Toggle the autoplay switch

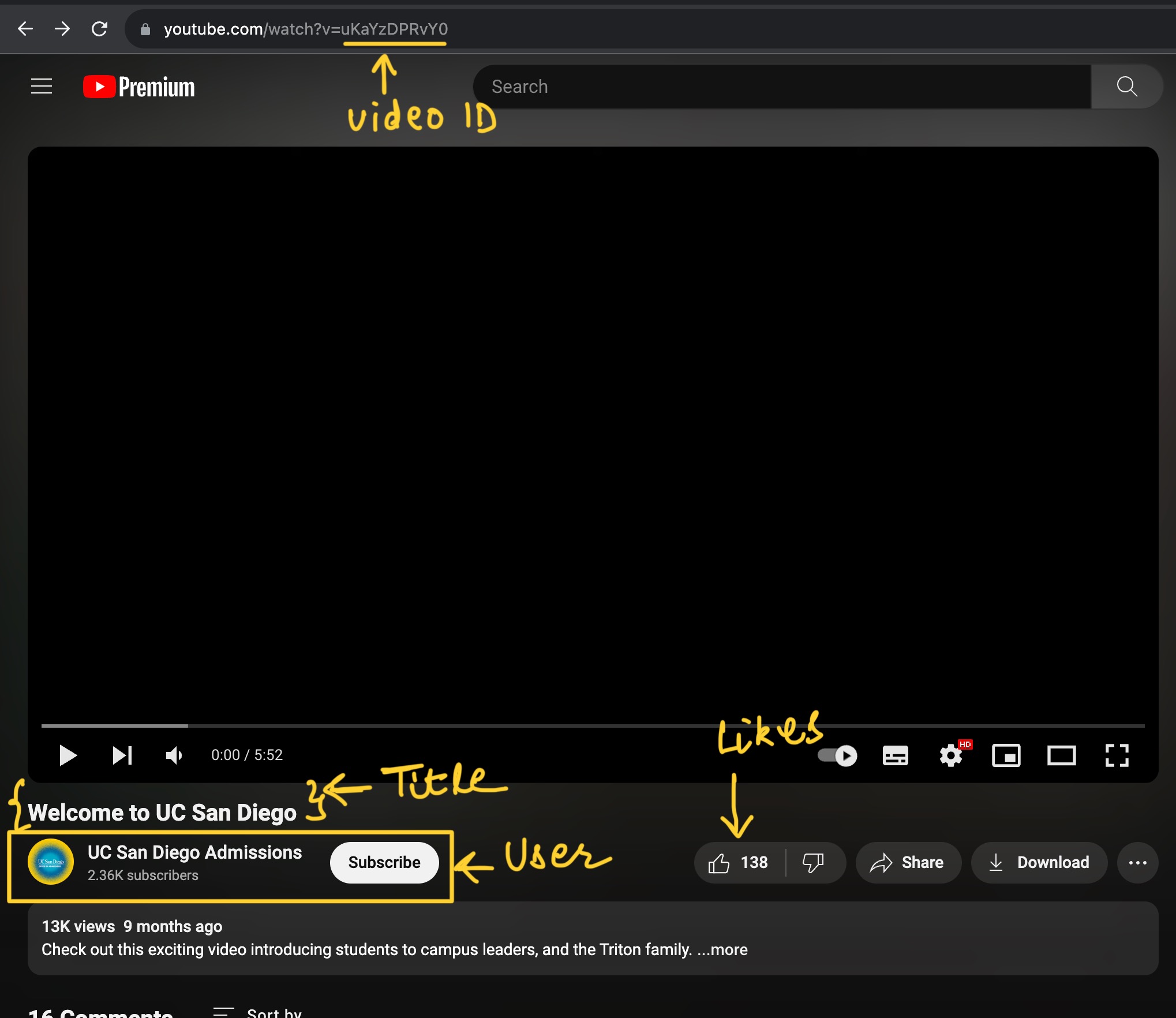click(837, 755)
